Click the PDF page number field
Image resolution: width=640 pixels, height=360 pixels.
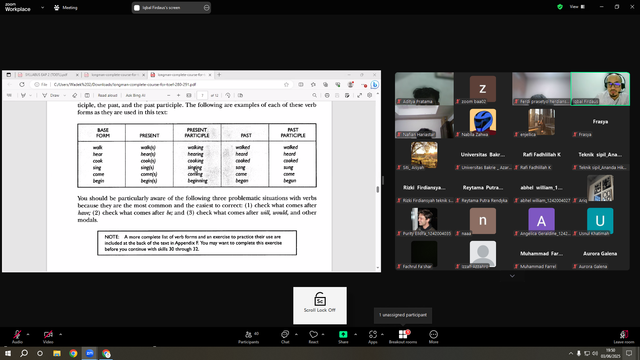click(202, 95)
